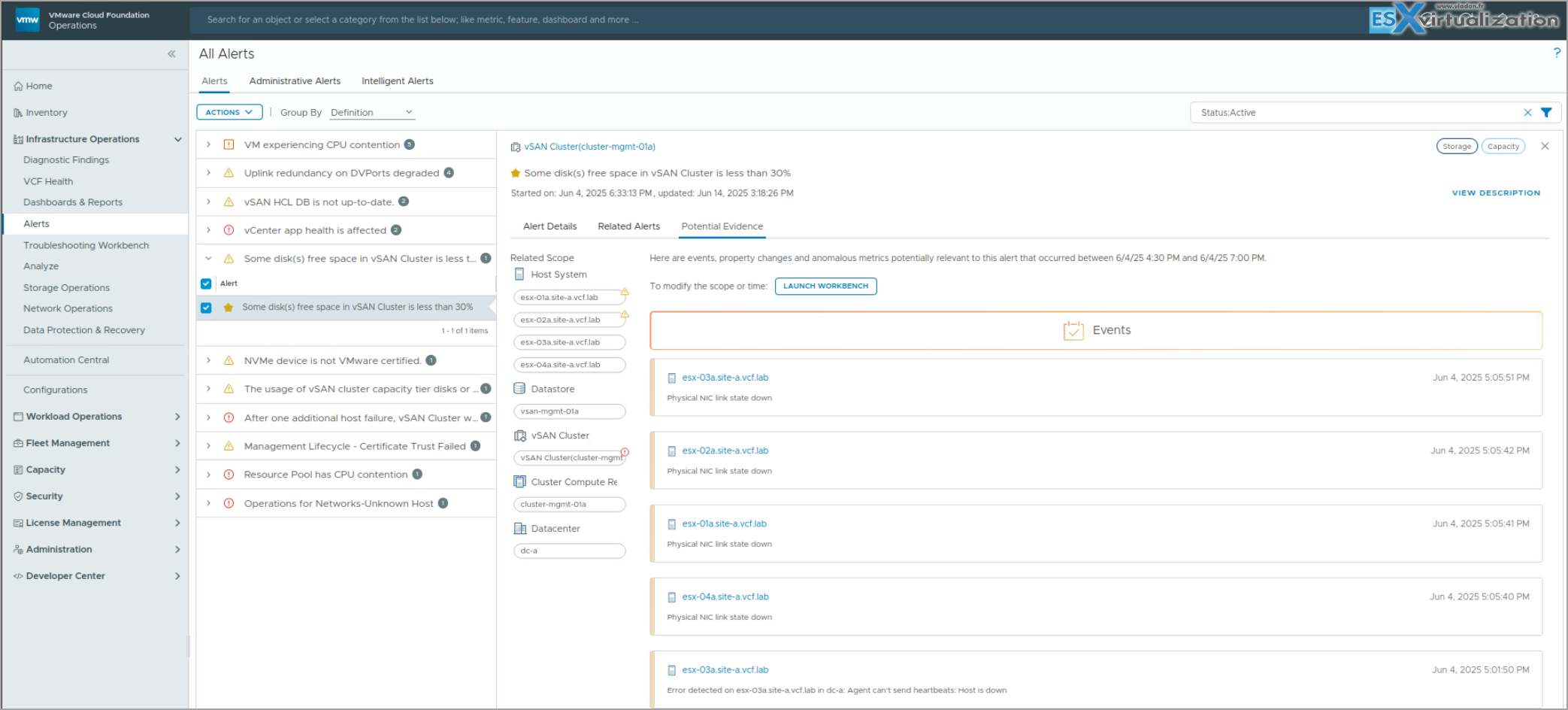Viewport: 1568px width, 710px height.
Task: Click the gold star beside alert title
Action: click(x=516, y=173)
